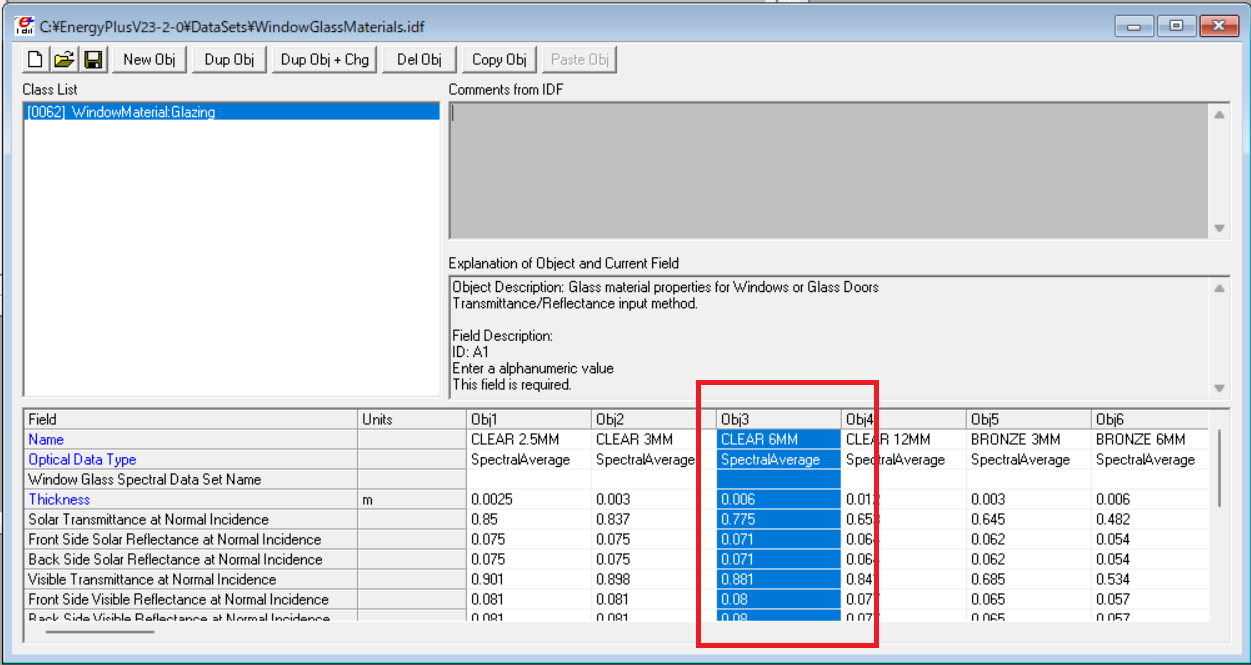The width and height of the screenshot is (1251, 665).
Task: Open Obj2 SpectralAverage optical data type cell
Action: point(654,459)
